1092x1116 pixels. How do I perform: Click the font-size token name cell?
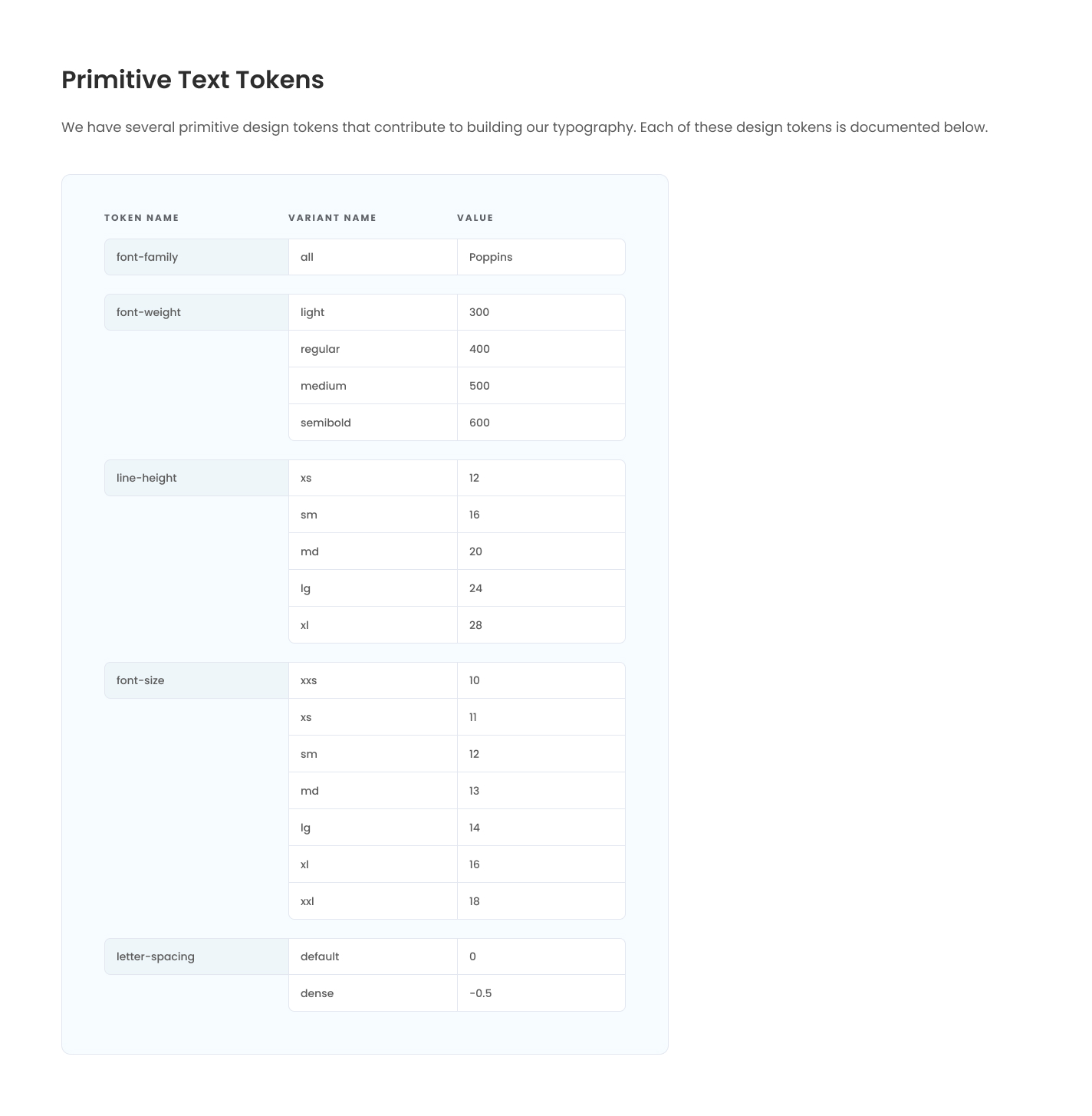pyautogui.click(x=196, y=680)
